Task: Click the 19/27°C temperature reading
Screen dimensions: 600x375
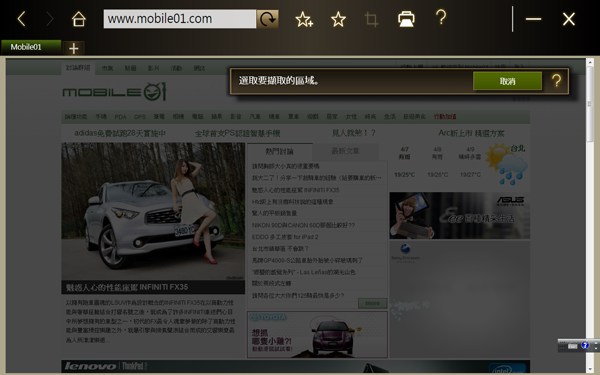Action: [470, 174]
